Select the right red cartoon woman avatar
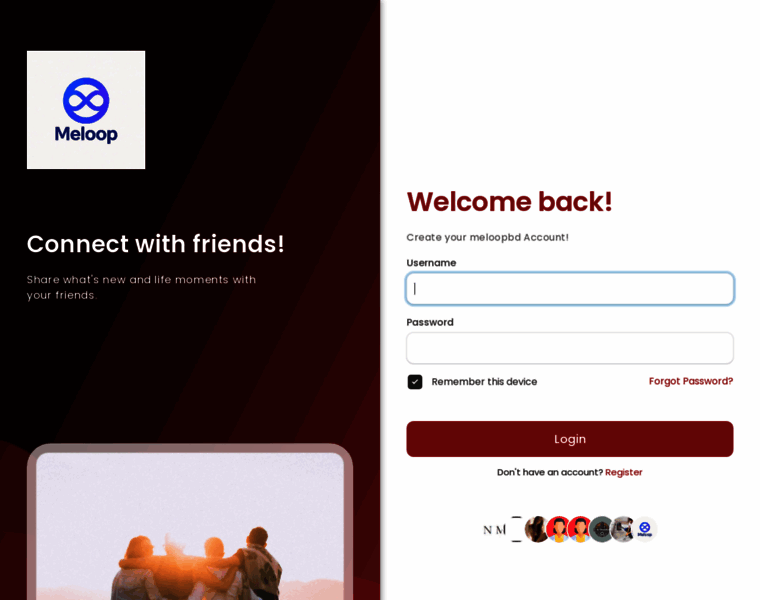760x600 pixels. pyautogui.click(x=580, y=529)
